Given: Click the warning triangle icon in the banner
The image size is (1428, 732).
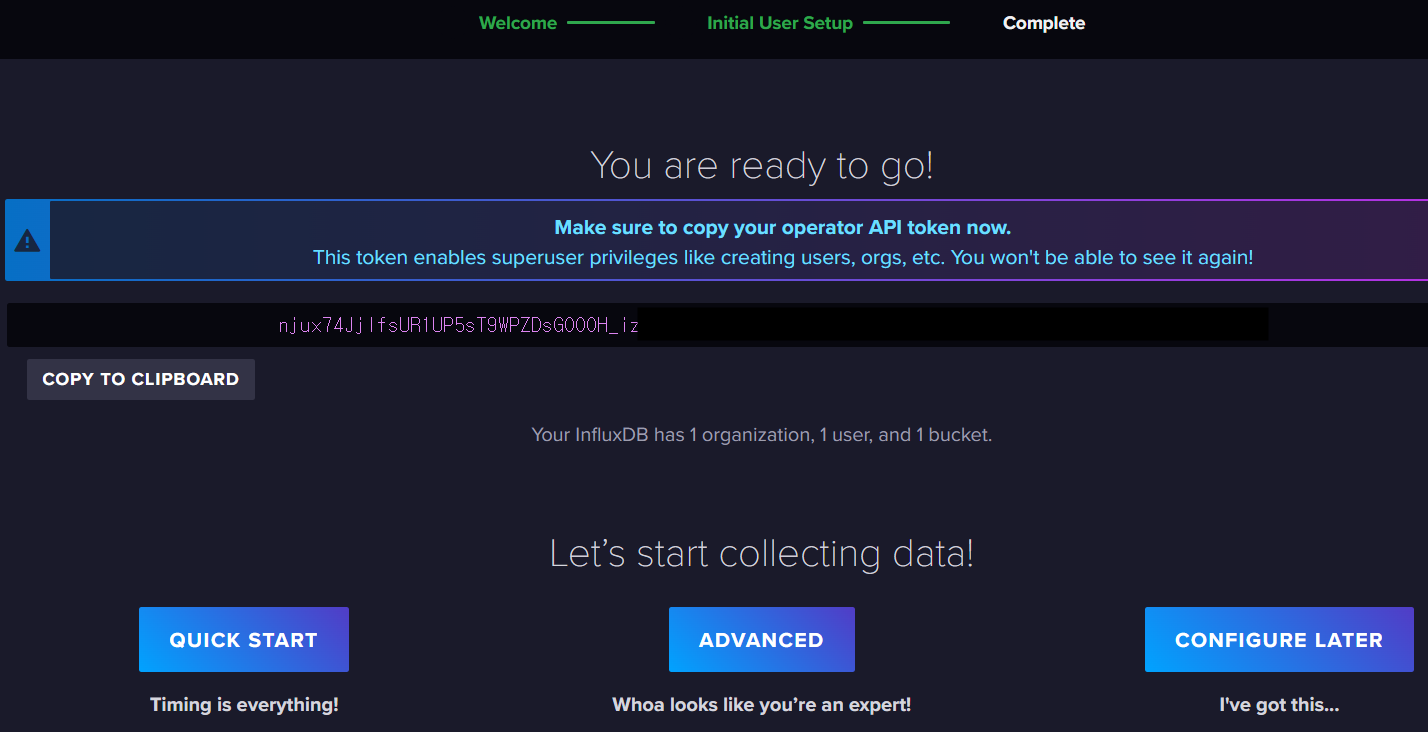Looking at the screenshot, I should 28,241.
